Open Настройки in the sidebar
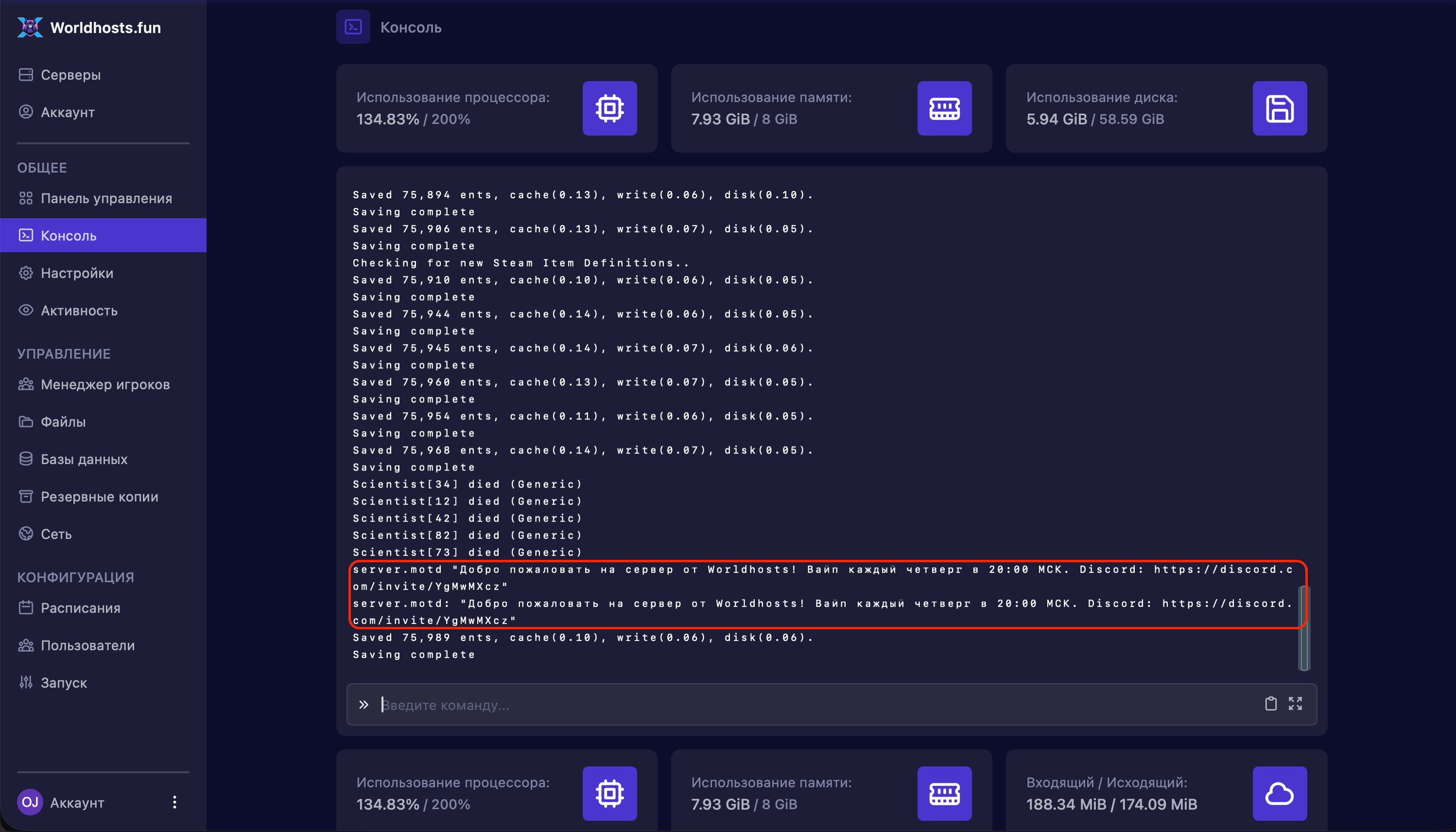1456x832 pixels. pos(103,273)
